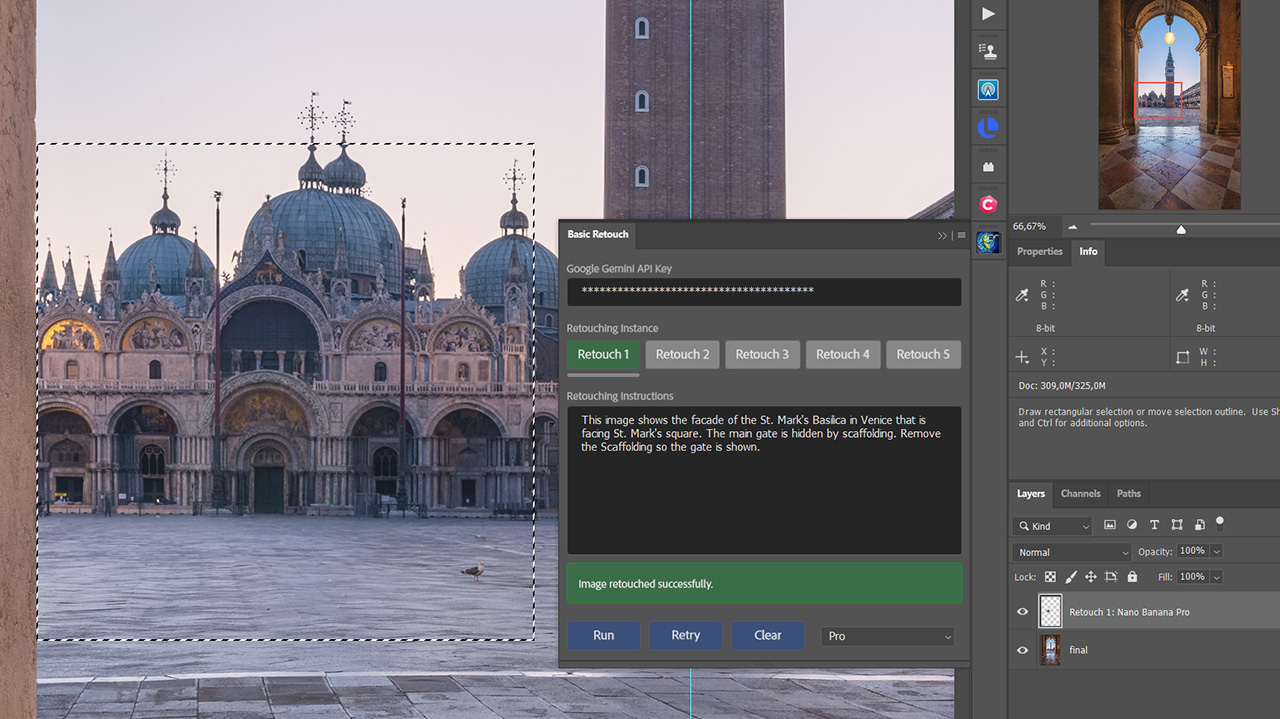Open the Properties tab
The width and height of the screenshot is (1280, 719).
[1039, 252]
